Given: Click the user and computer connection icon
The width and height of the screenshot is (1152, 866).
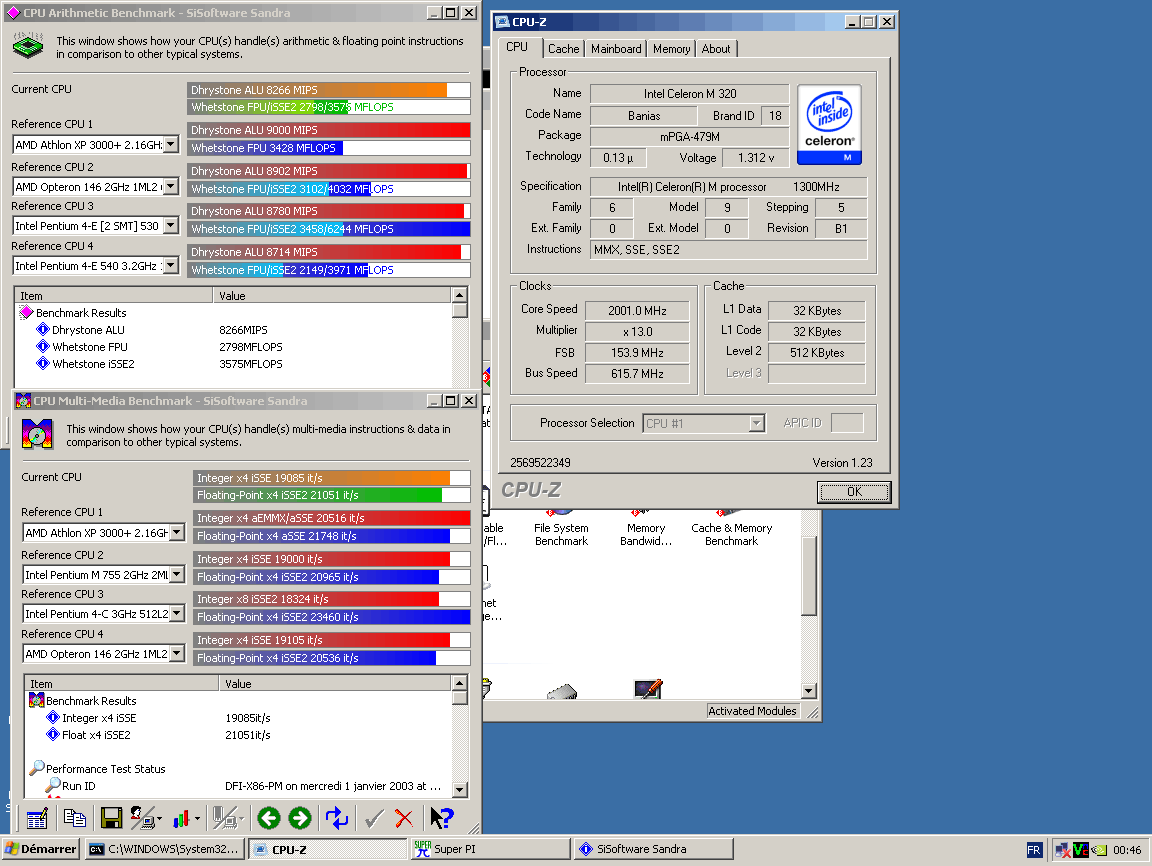Looking at the screenshot, I should [x=145, y=818].
